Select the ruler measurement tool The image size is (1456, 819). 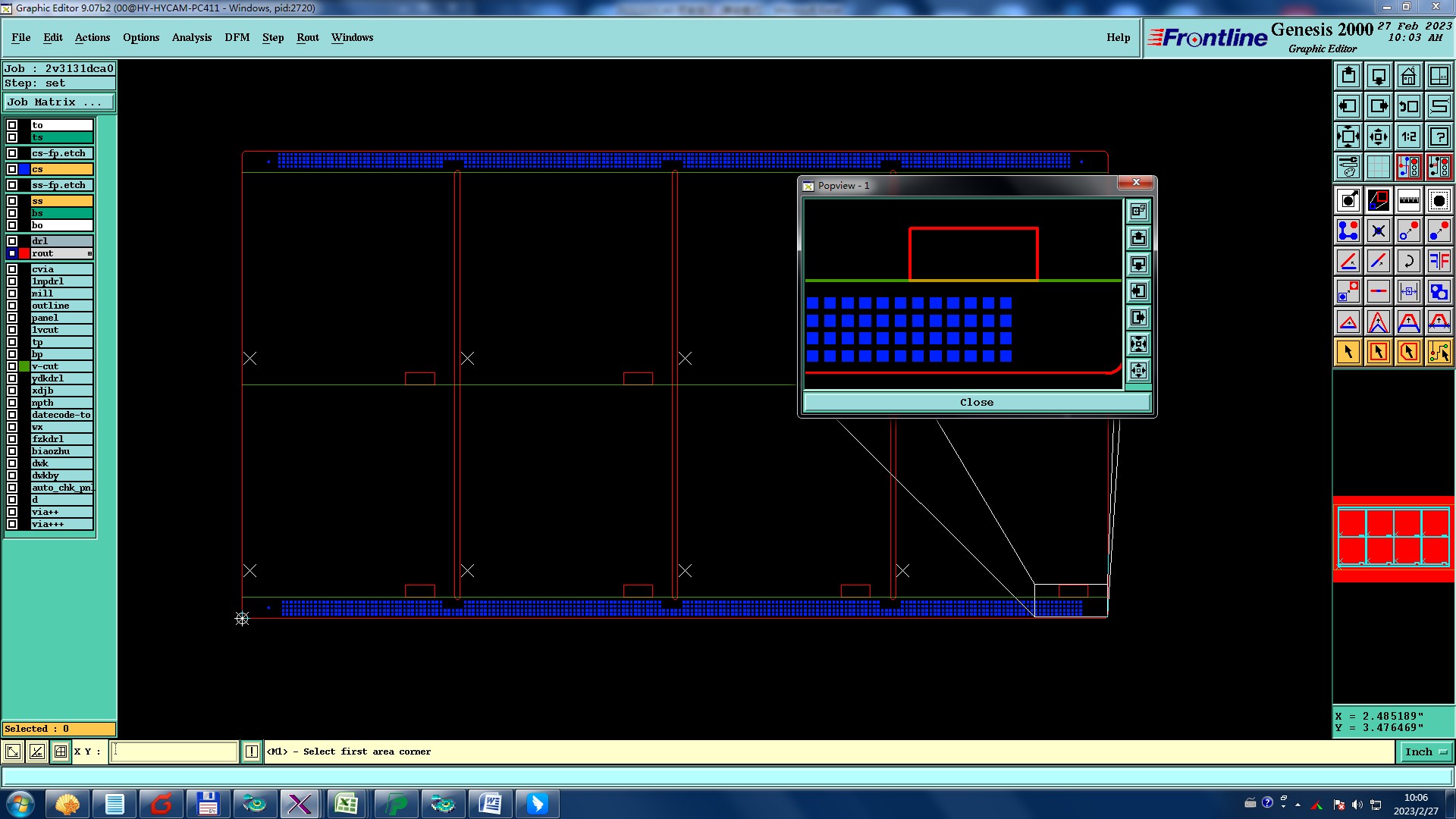[1408, 200]
